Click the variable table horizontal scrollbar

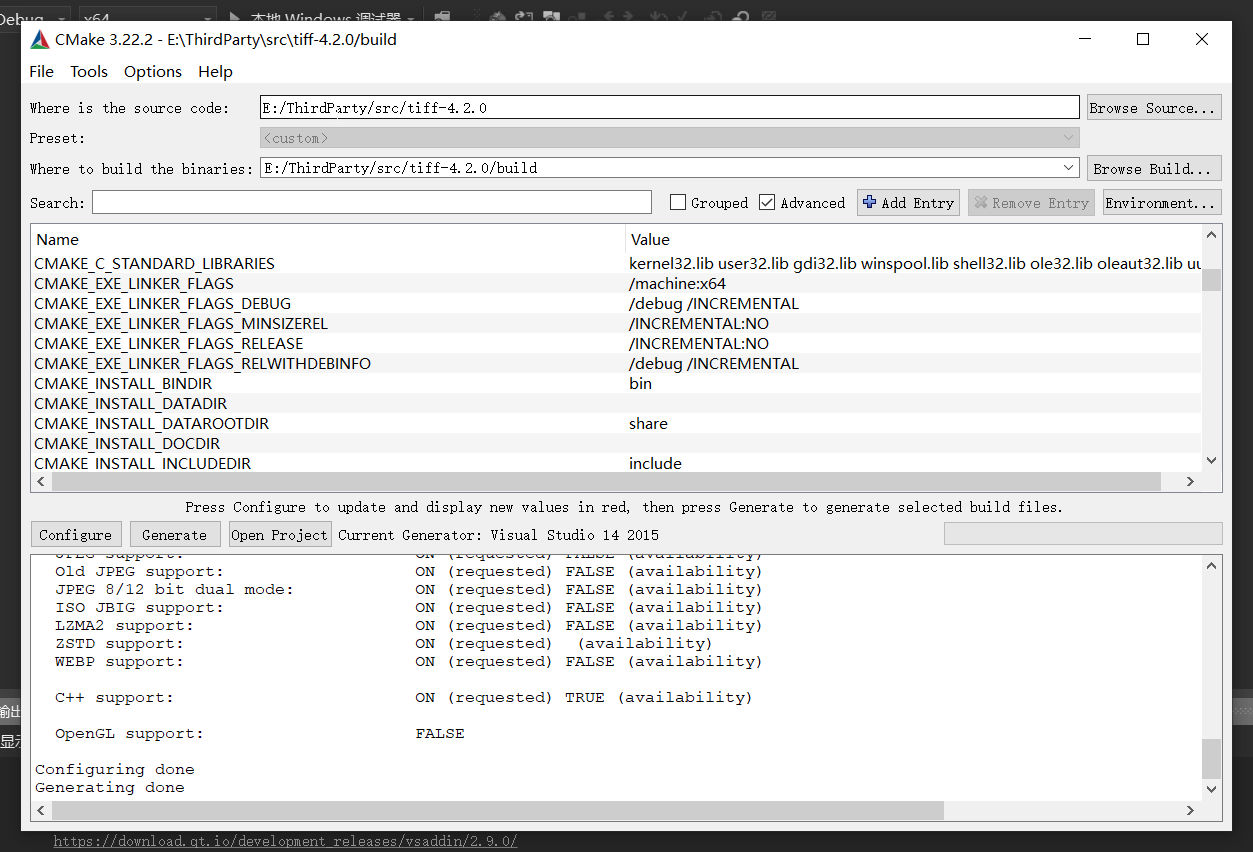(x=606, y=481)
